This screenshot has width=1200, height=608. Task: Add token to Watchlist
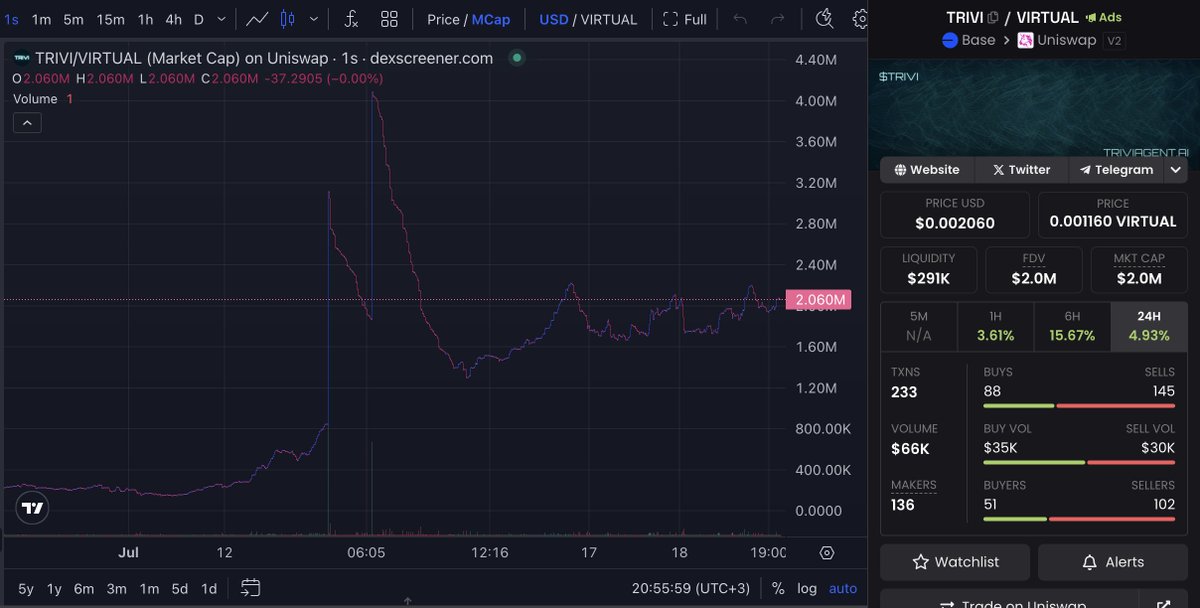click(x=955, y=562)
